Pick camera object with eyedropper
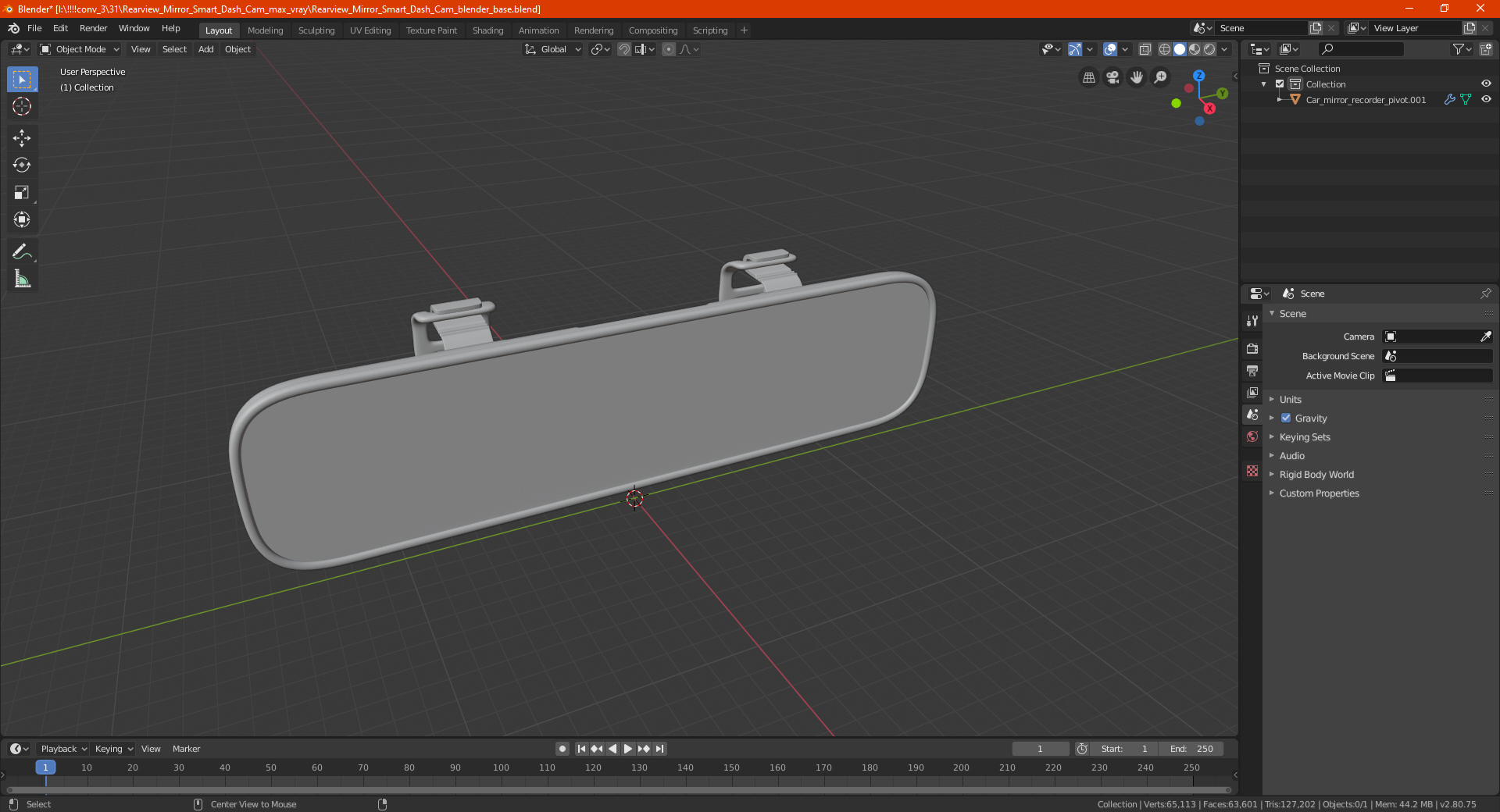 (1486, 337)
